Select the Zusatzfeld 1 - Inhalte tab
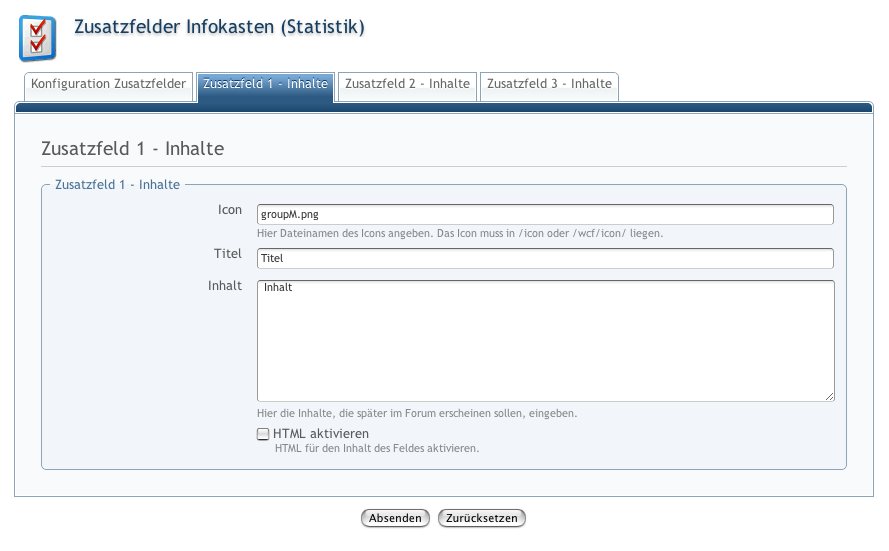Image resolution: width=889 pixels, height=551 pixels. coord(265,85)
